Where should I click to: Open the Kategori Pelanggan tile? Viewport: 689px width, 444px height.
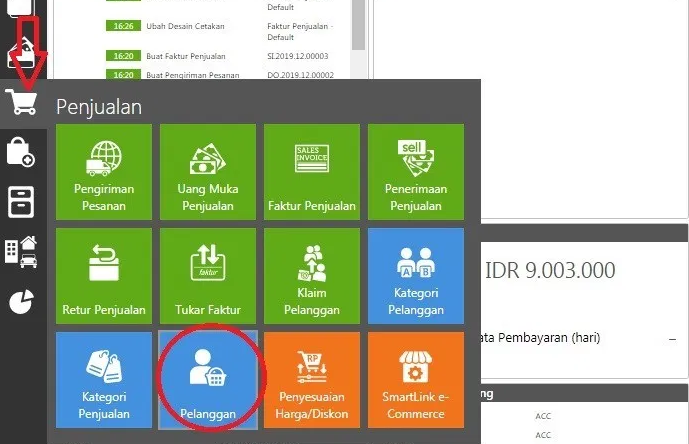[x=416, y=276]
